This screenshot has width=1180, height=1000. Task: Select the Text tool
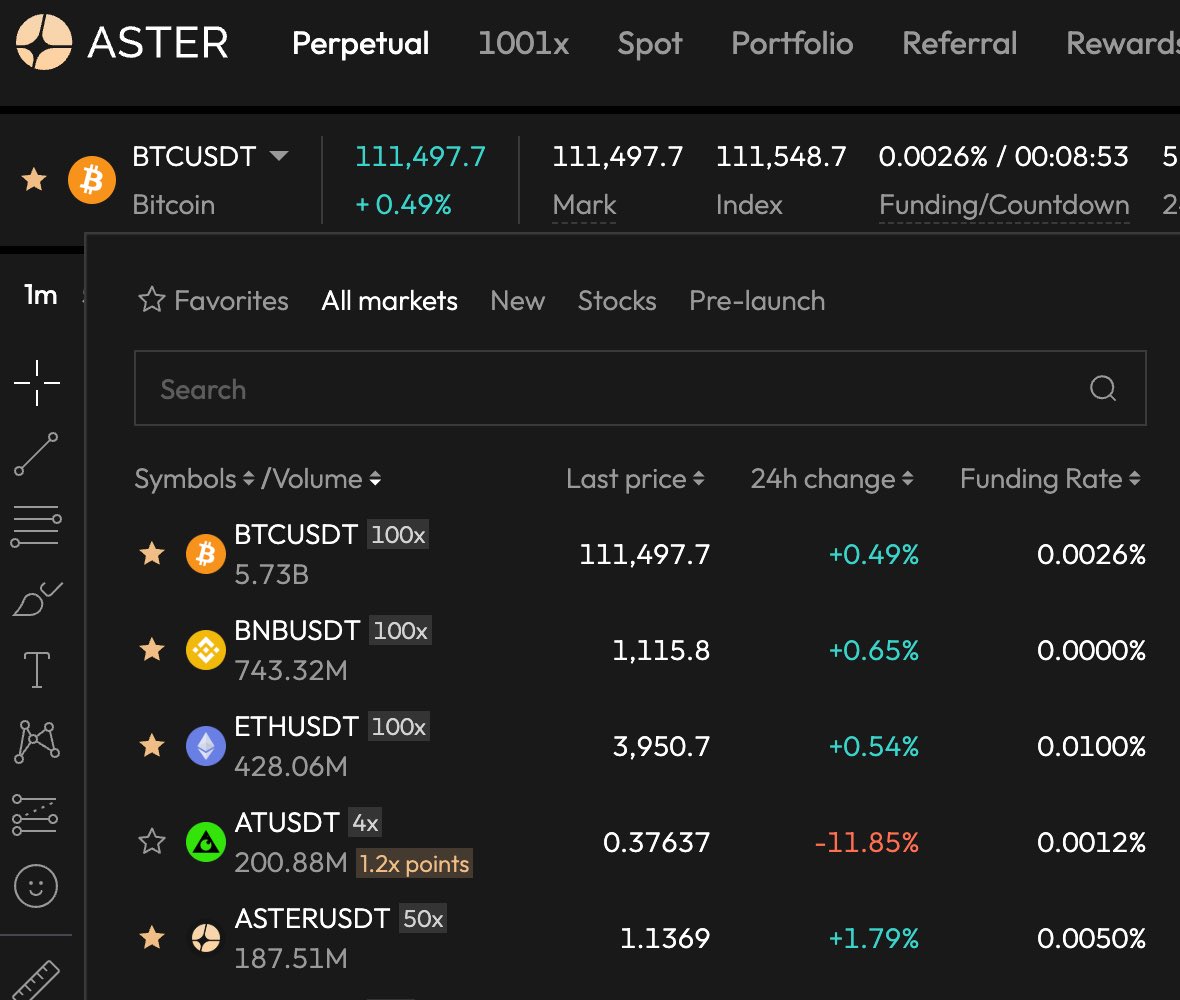36,670
